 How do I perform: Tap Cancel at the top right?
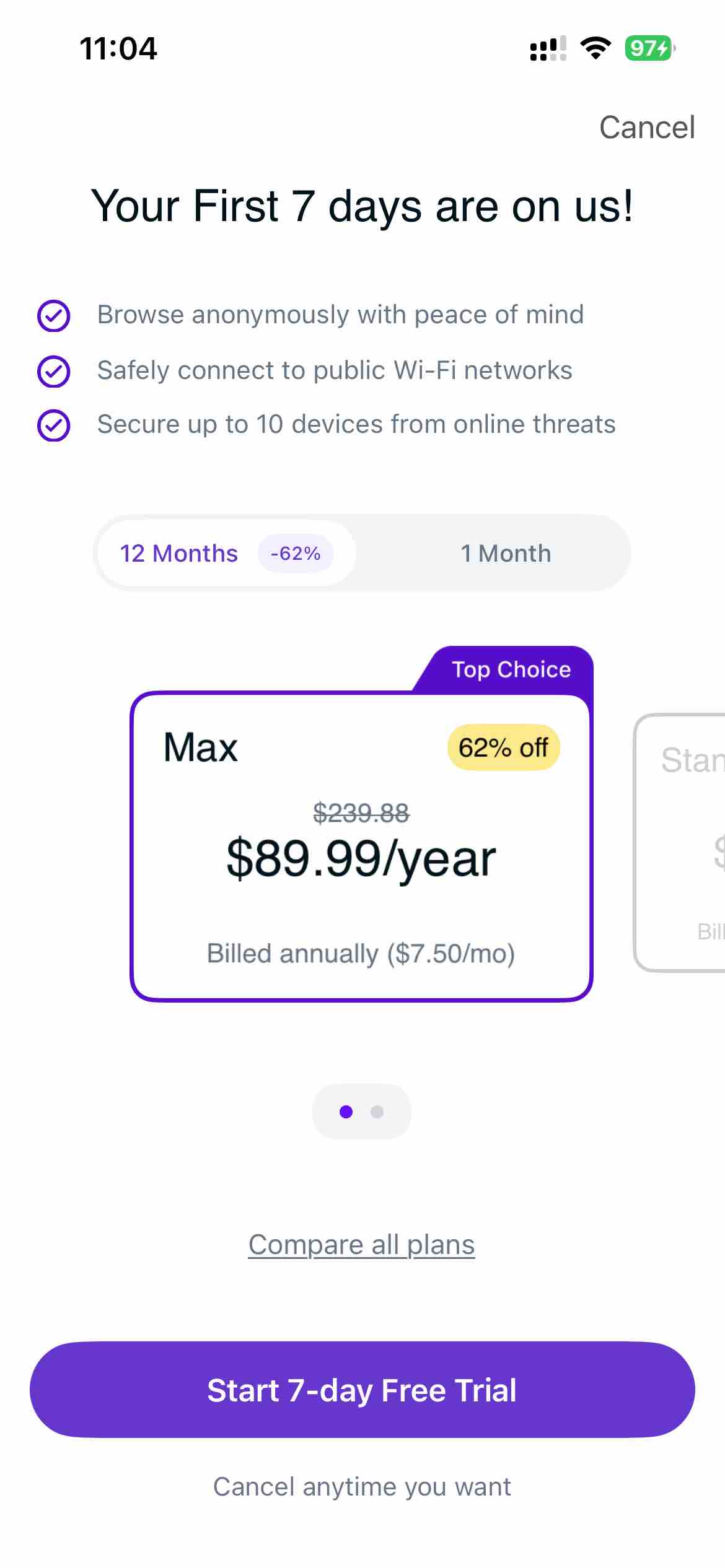coord(646,127)
